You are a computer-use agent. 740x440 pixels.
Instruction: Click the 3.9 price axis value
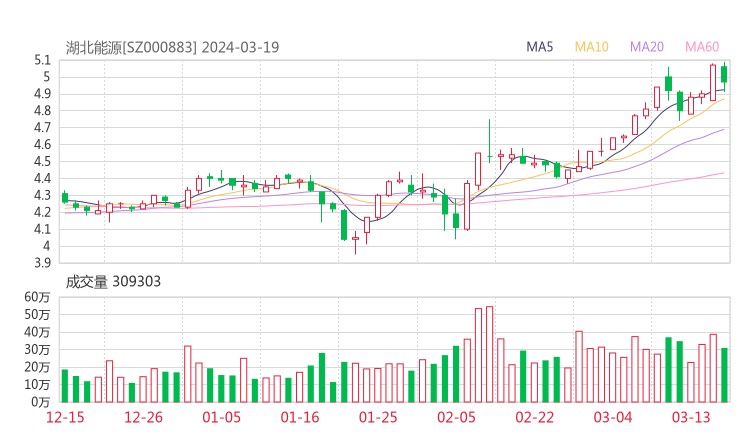tap(42, 263)
